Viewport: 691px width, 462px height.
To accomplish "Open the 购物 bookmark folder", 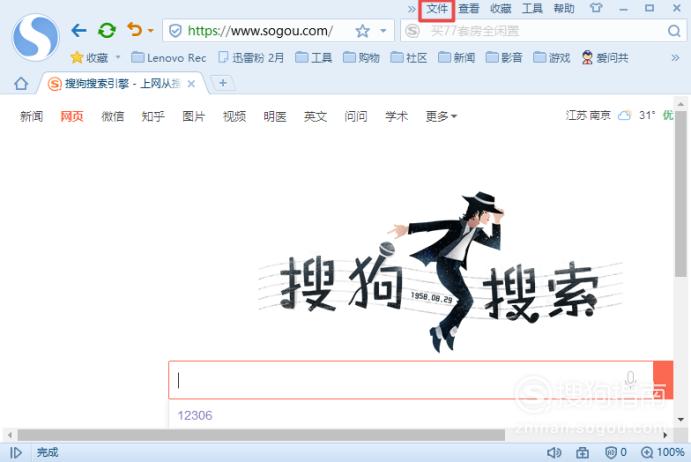I will point(361,58).
